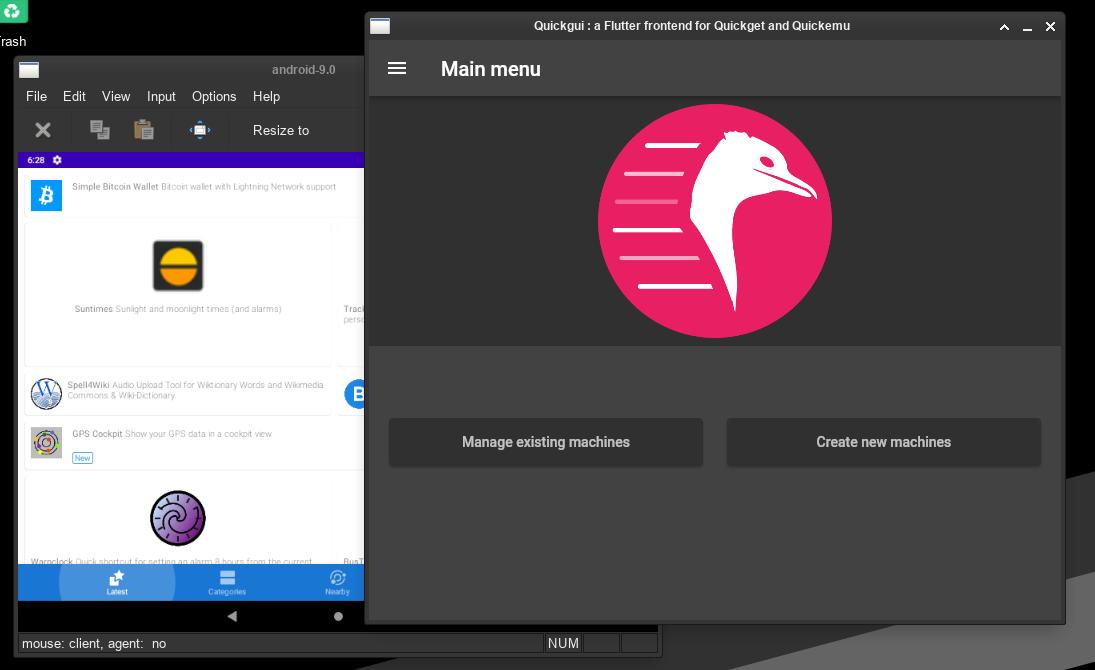Image resolution: width=1095 pixels, height=670 pixels.
Task: Click android-9.0 window menu icon
Action: [29, 70]
